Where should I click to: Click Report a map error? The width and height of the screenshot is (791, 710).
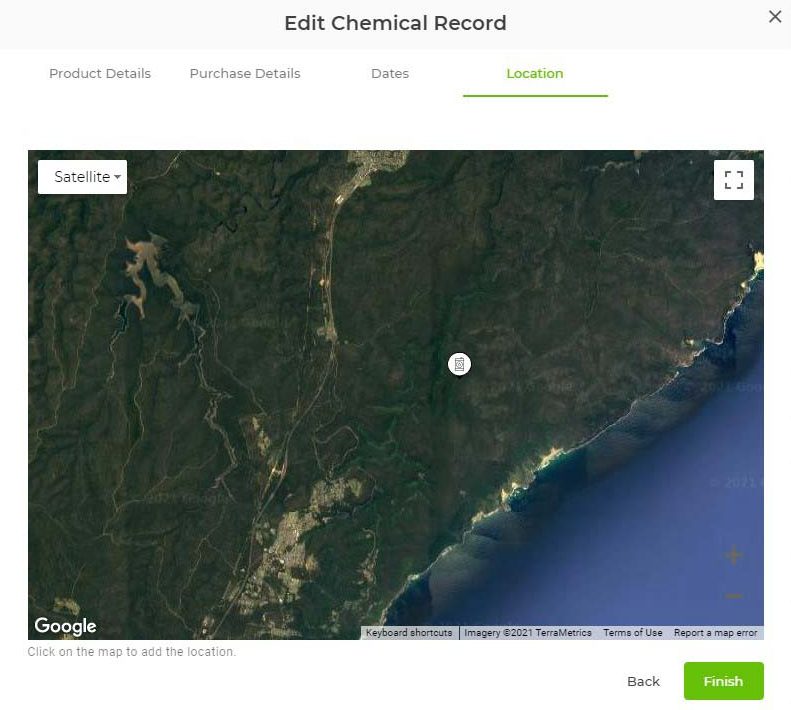click(715, 633)
